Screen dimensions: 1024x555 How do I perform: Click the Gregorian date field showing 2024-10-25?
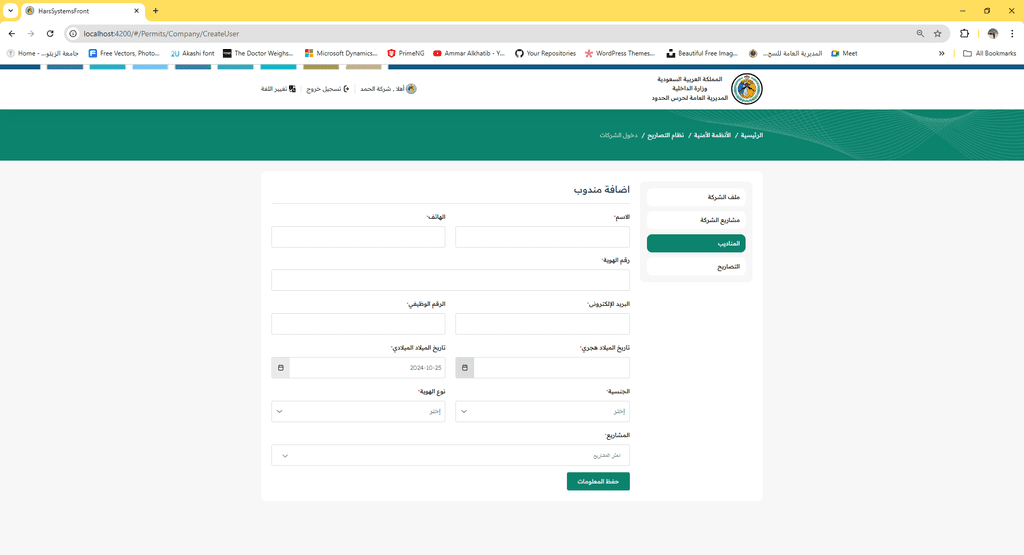tap(368, 368)
